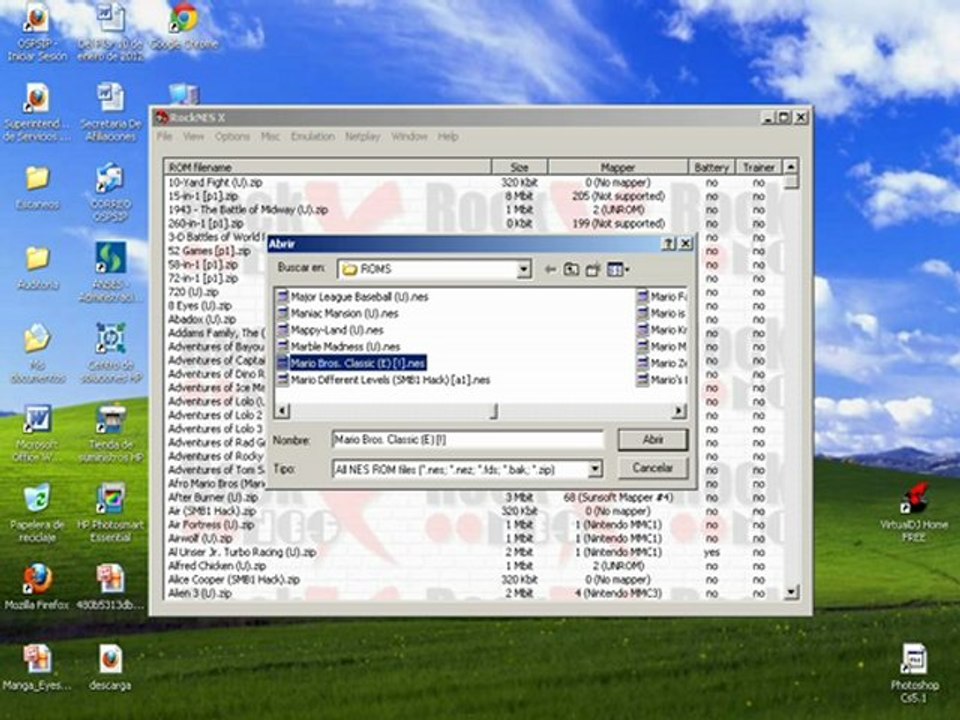Select Maniac Mansion (U).nes file

[x=337, y=313]
